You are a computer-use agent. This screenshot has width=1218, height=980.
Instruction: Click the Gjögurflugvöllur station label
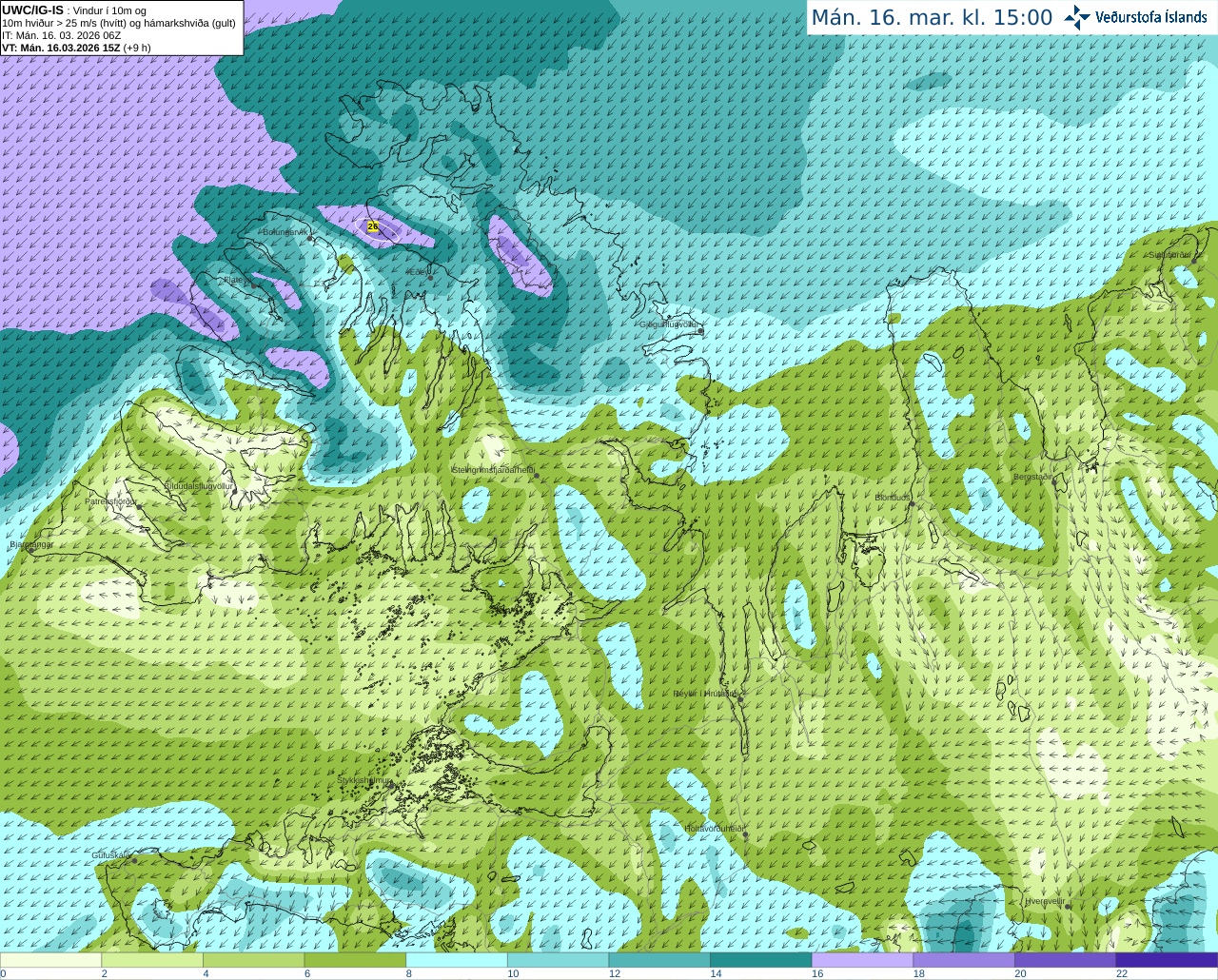tap(669, 324)
